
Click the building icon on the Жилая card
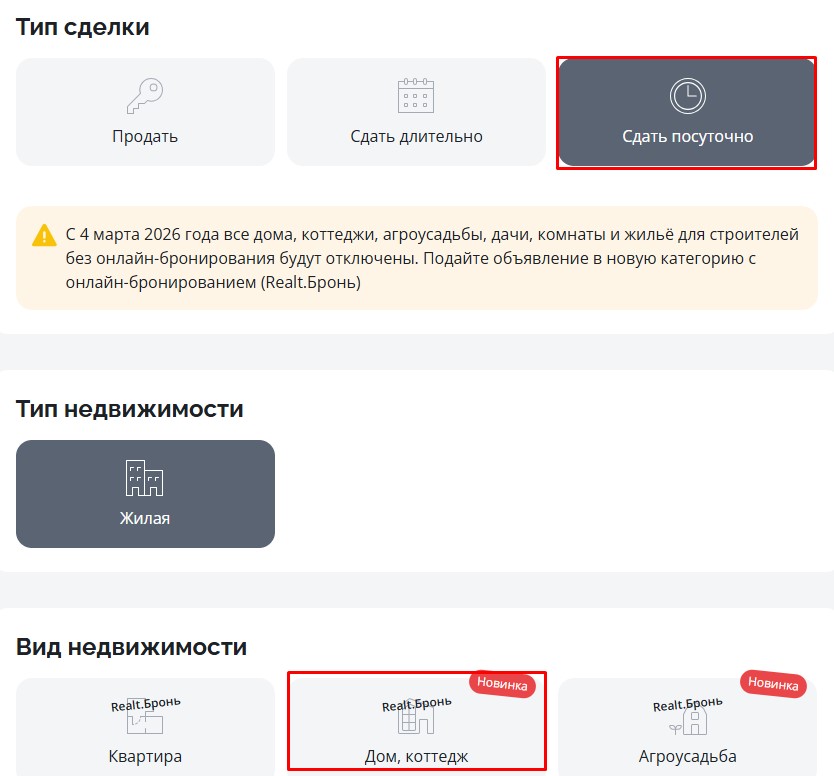(144, 479)
